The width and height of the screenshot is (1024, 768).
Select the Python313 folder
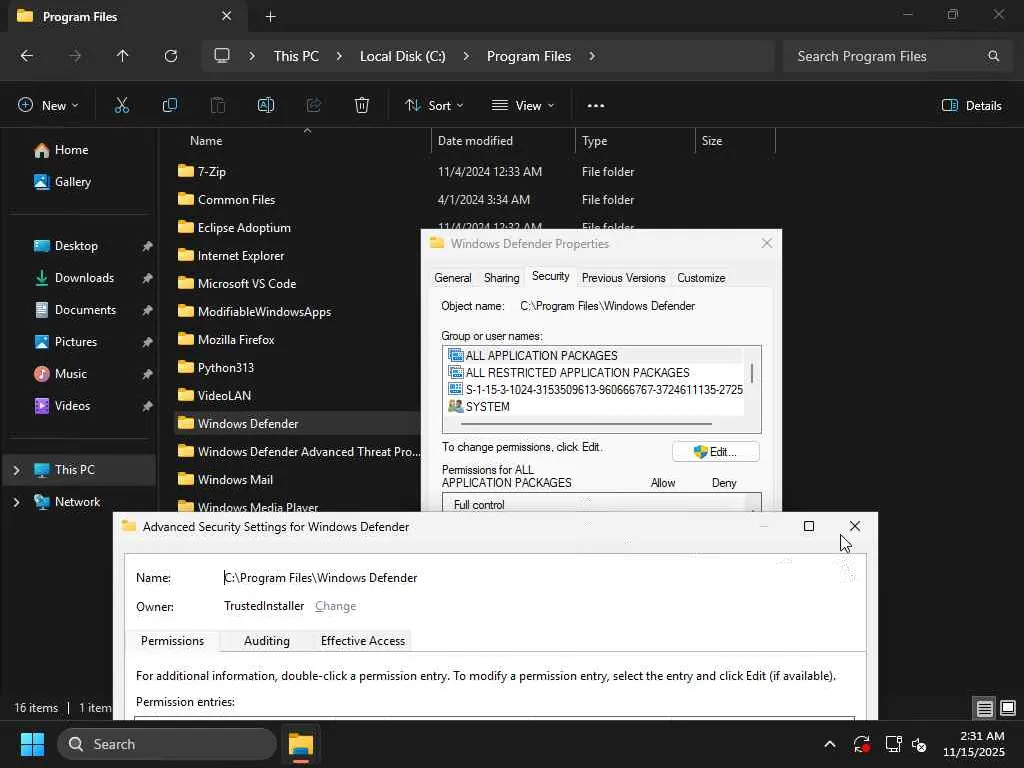(x=225, y=368)
